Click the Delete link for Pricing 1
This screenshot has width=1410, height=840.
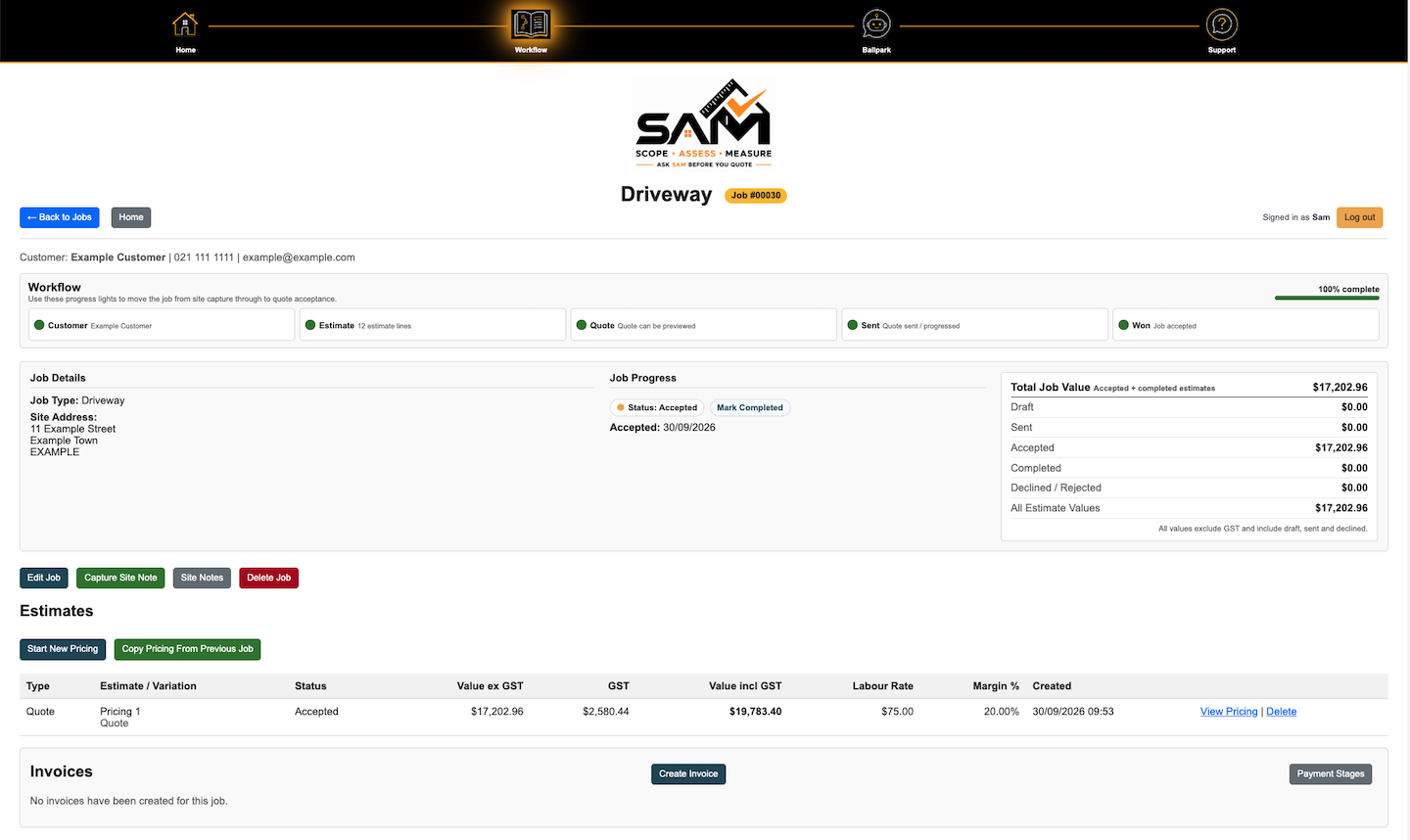click(1281, 712)
